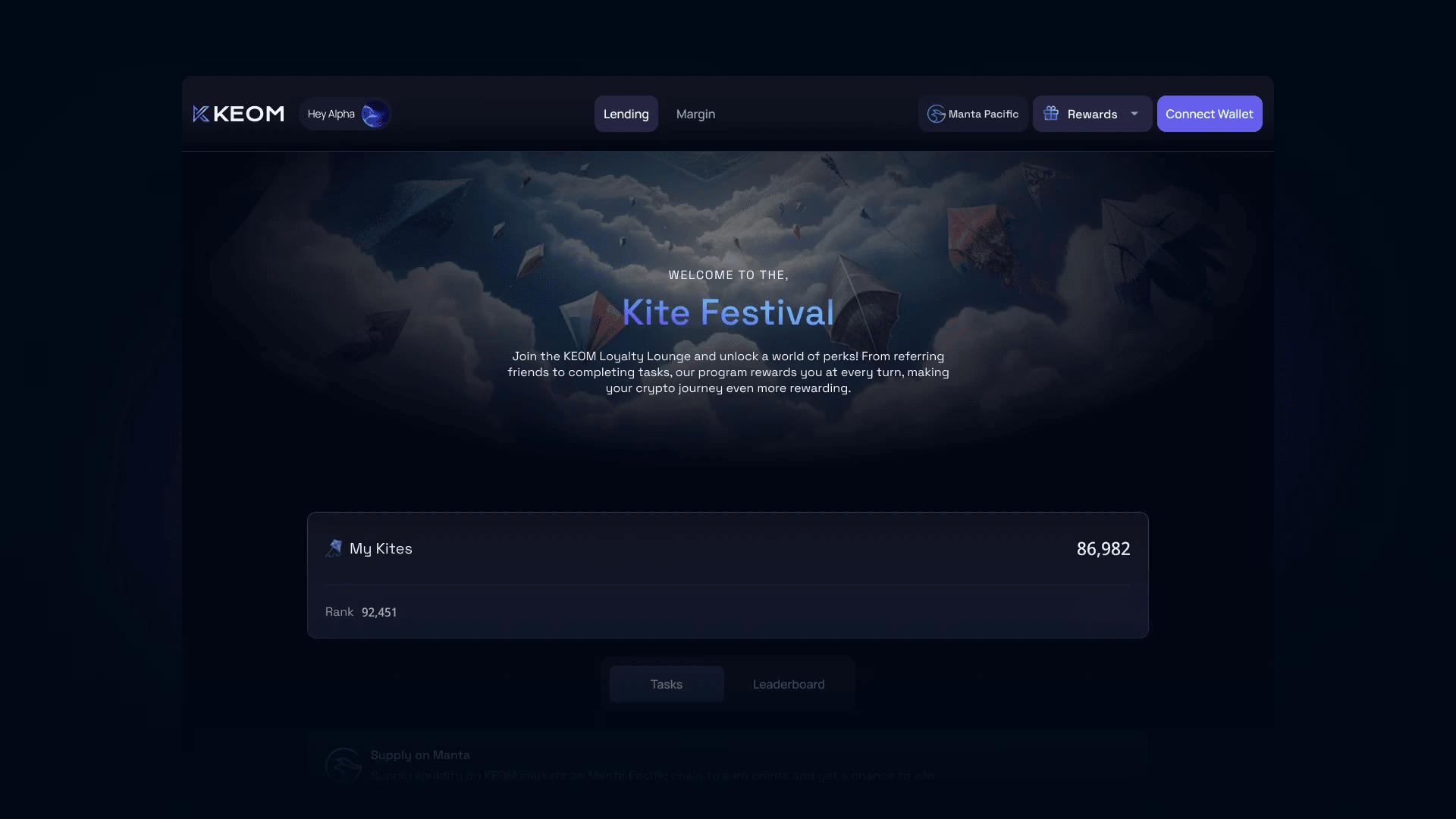Switch to the Margin tab

point(695,114)
